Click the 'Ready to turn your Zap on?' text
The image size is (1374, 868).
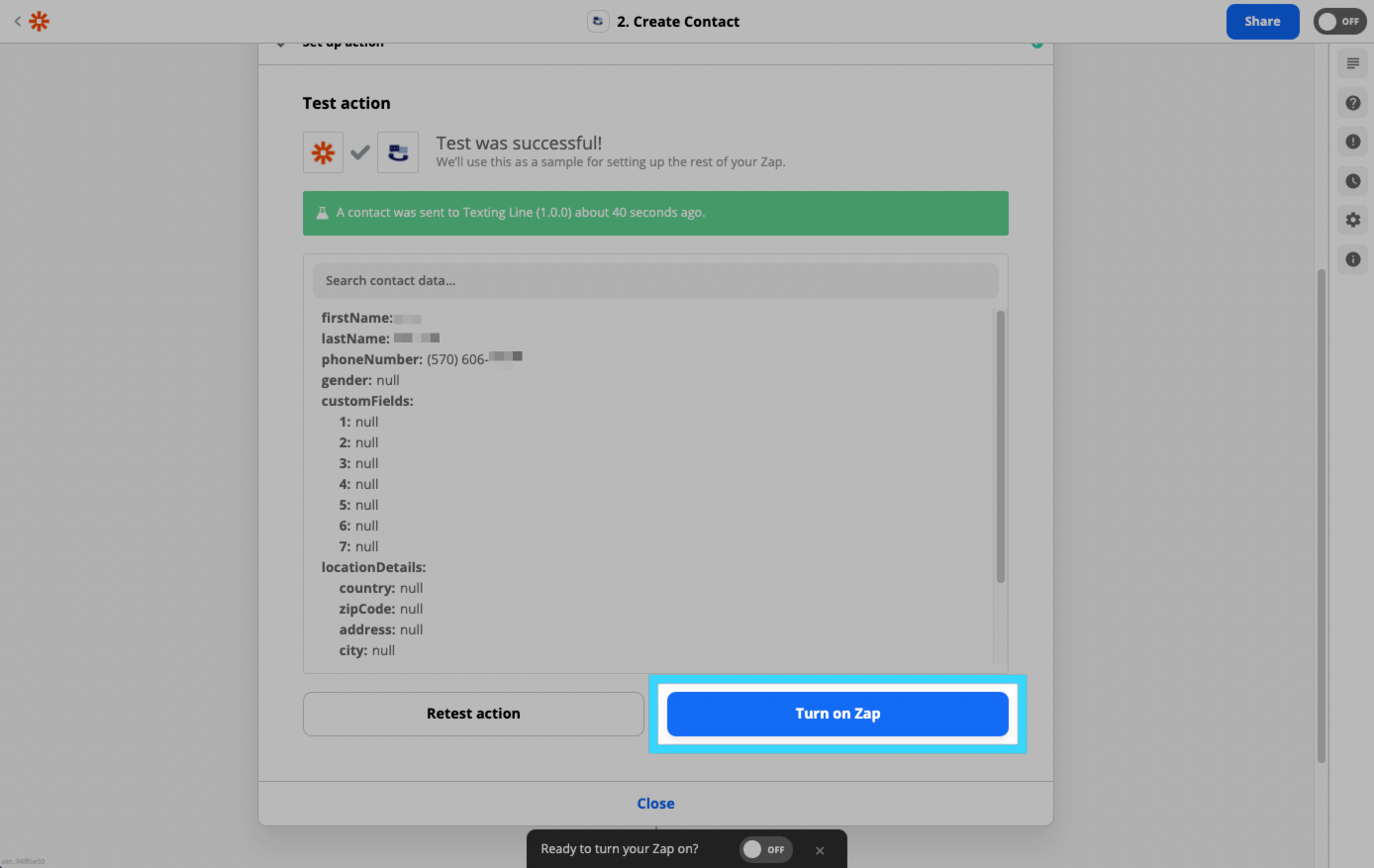[620, 849]
